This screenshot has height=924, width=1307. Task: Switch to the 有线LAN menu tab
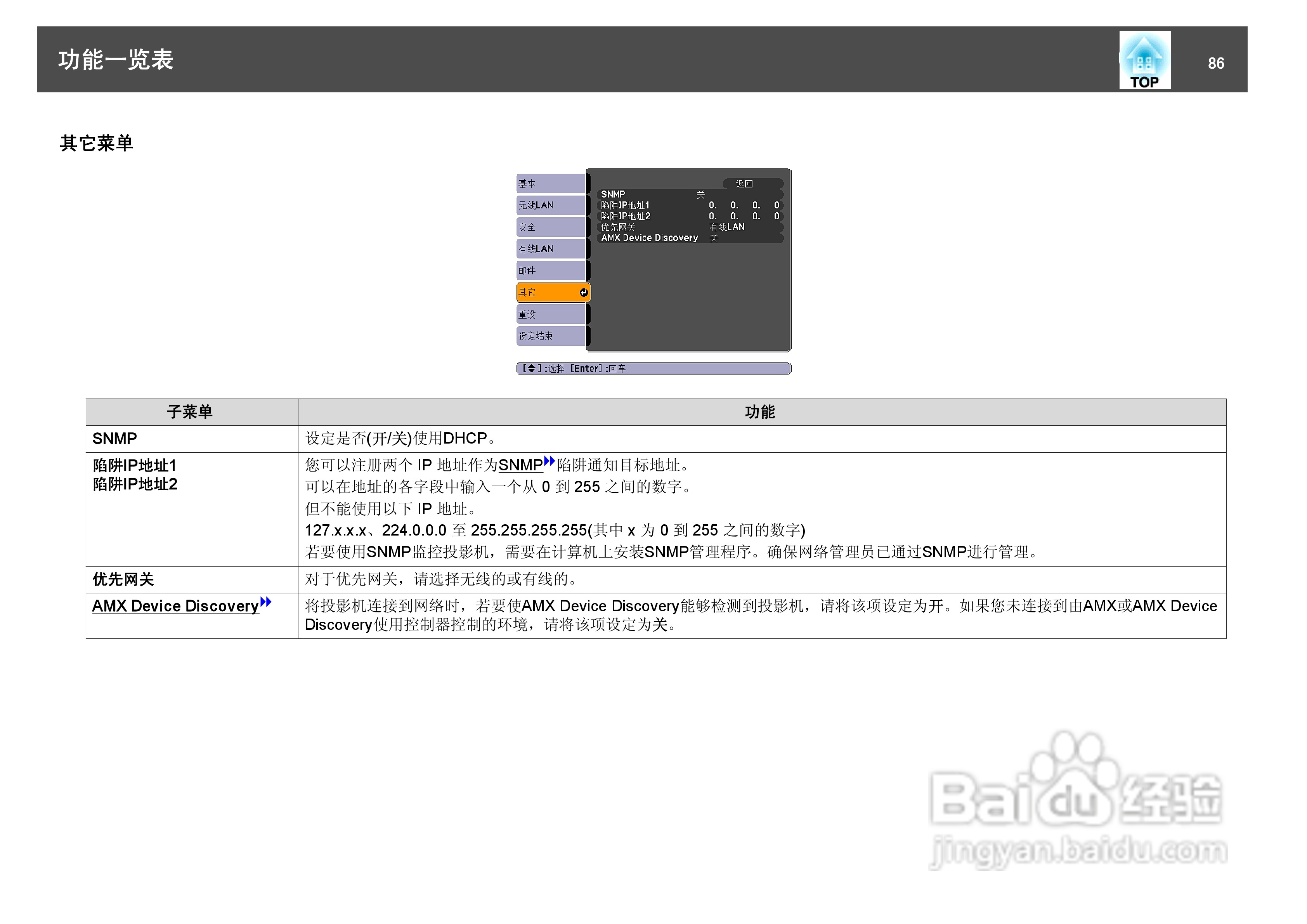click(x=550, y=249)
